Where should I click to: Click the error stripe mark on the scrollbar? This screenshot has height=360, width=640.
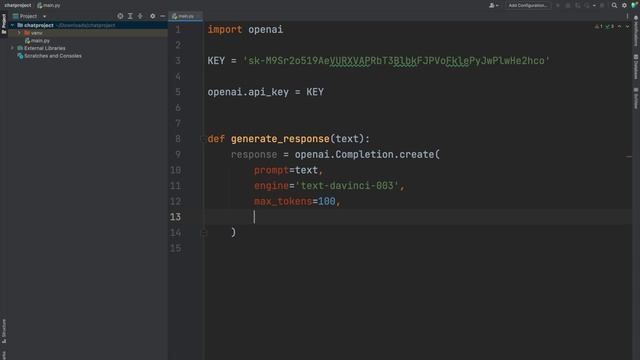pos(629,156)
